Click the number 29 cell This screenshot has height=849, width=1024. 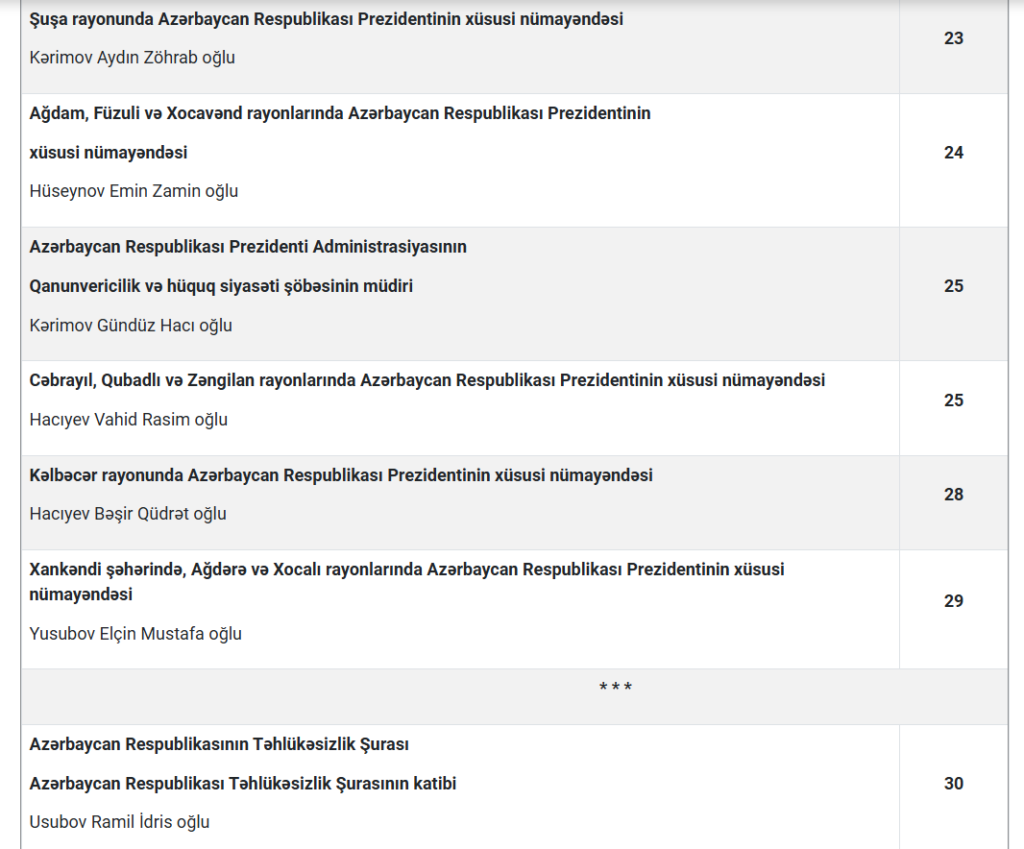click(x=953, y=600)
